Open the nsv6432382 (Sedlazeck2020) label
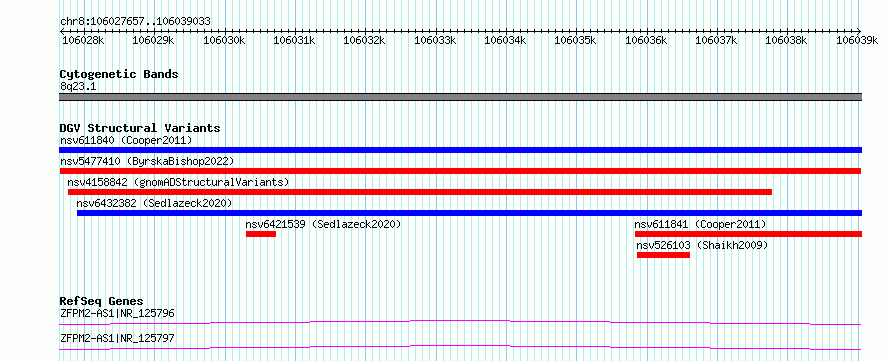The height and width of the screenshot is (361, 890). [x=154, y=203]
